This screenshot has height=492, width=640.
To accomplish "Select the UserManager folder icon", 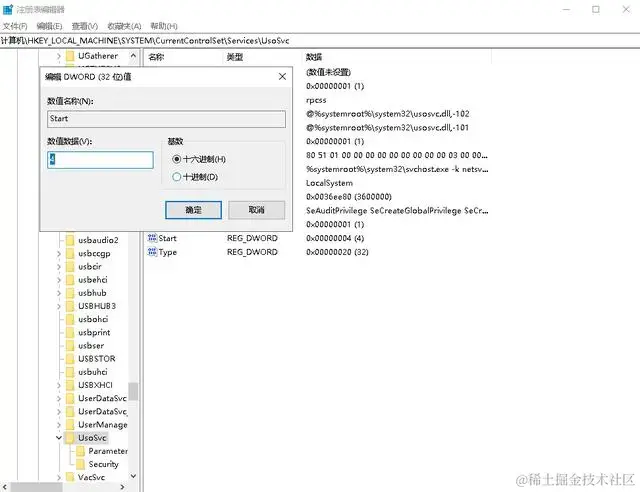I will 70,425.
